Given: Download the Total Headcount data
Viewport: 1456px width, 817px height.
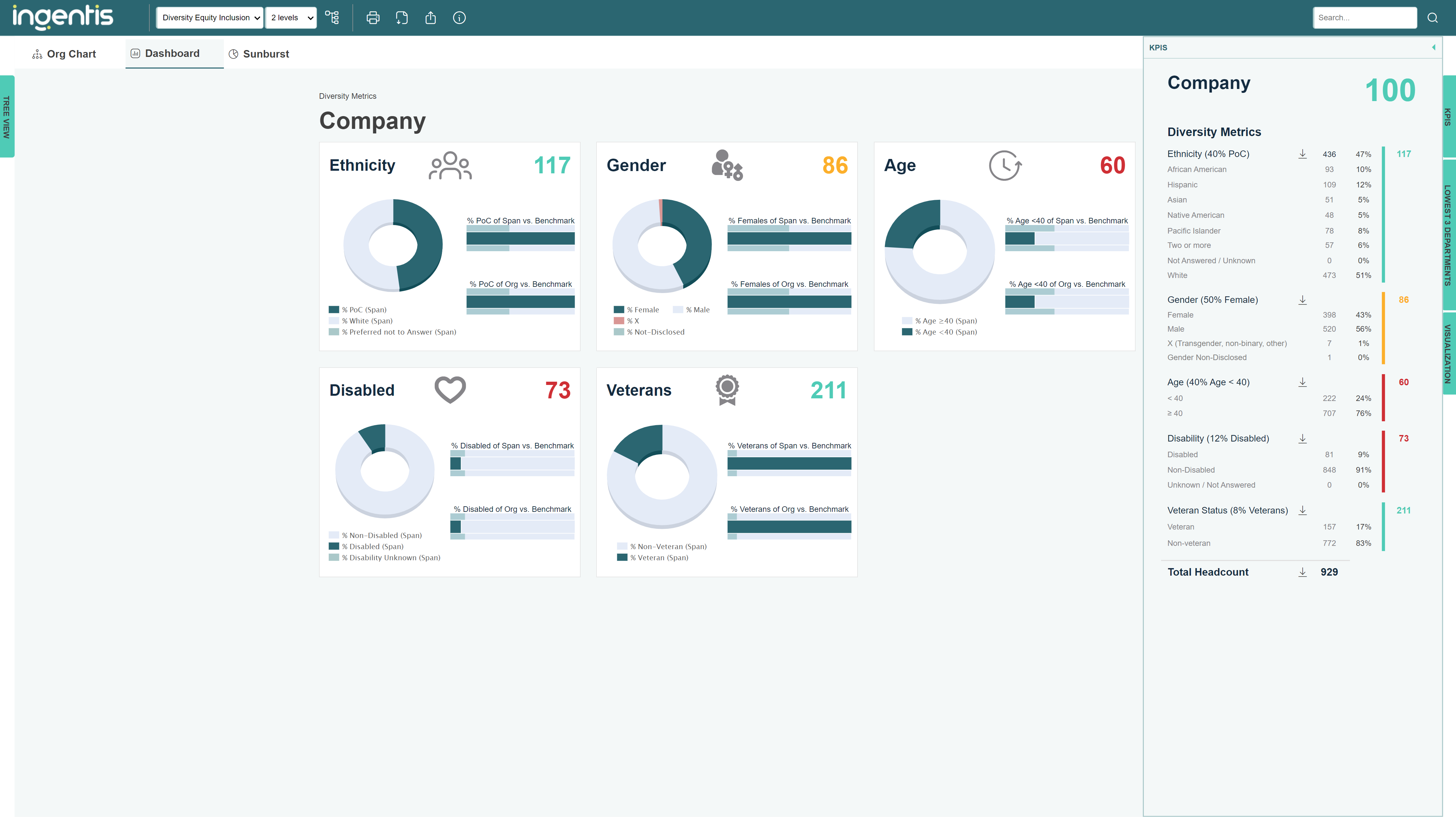Looking at the screenshot, I should click(1302, 572).
